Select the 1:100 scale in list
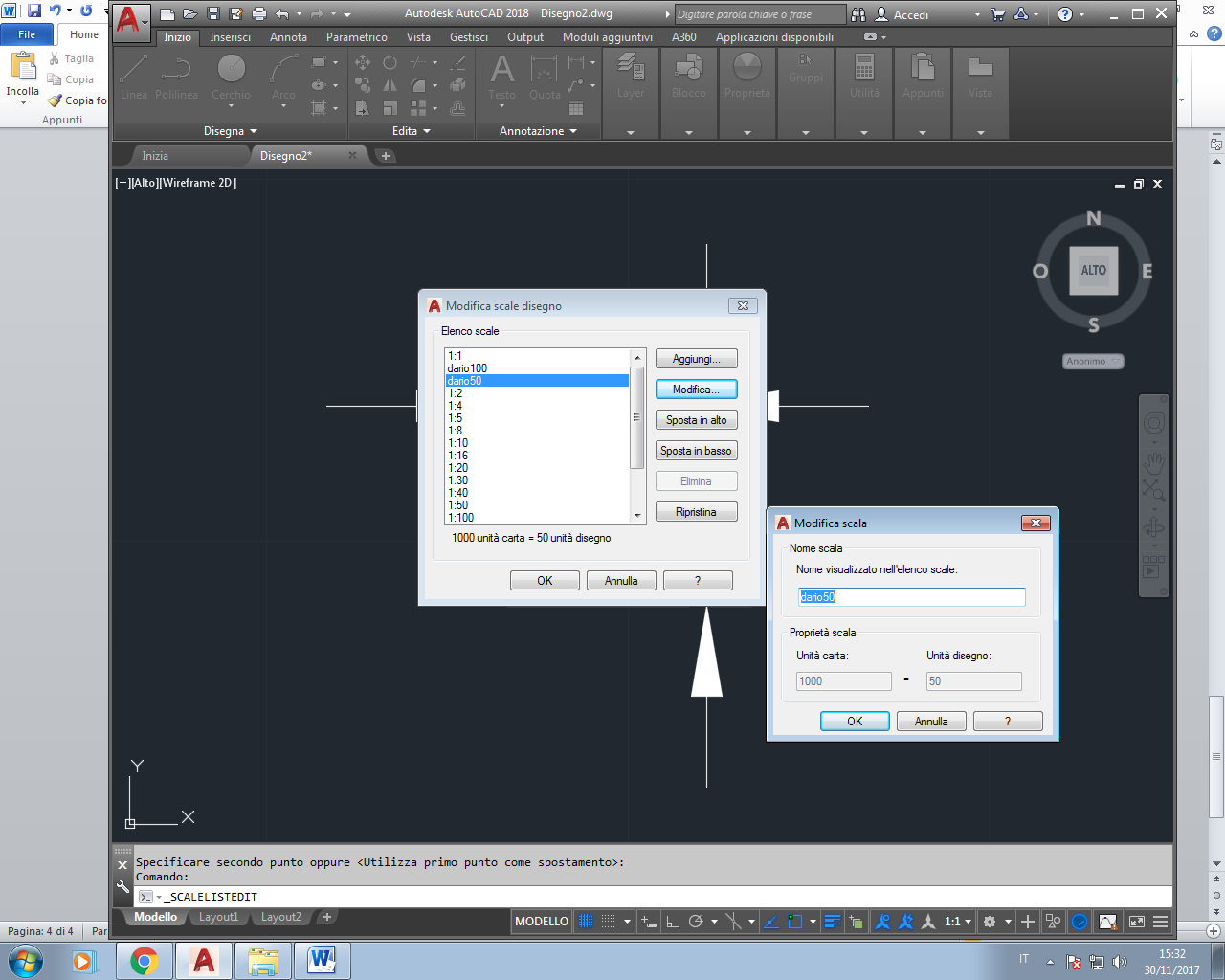1225x980 pixels. (537, 518)
